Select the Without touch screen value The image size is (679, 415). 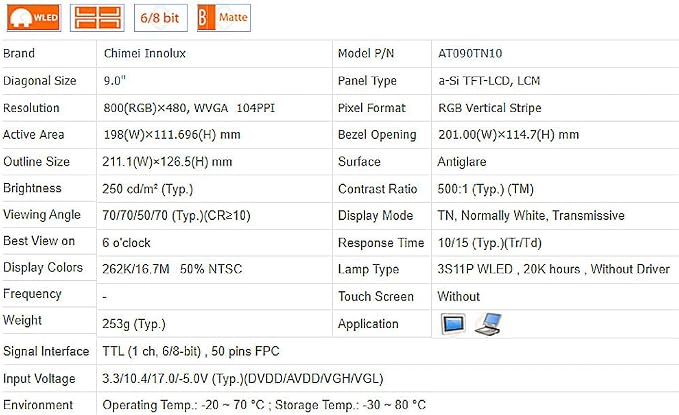(x=459, y=296)
